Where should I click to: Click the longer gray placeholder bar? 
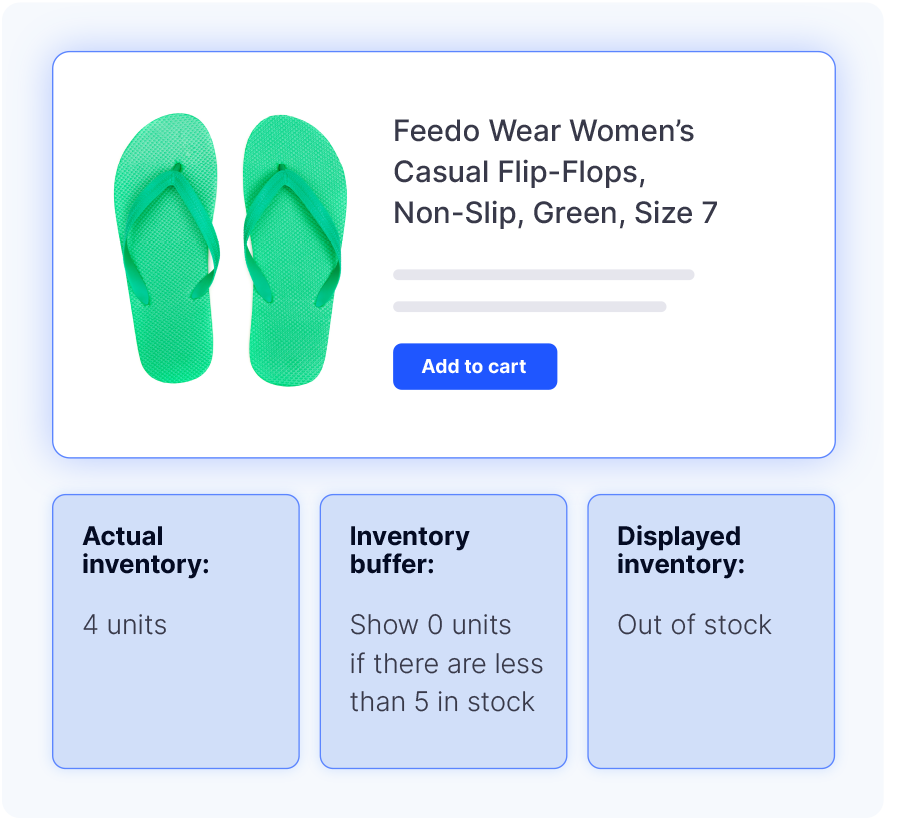(x=544, y=274)
